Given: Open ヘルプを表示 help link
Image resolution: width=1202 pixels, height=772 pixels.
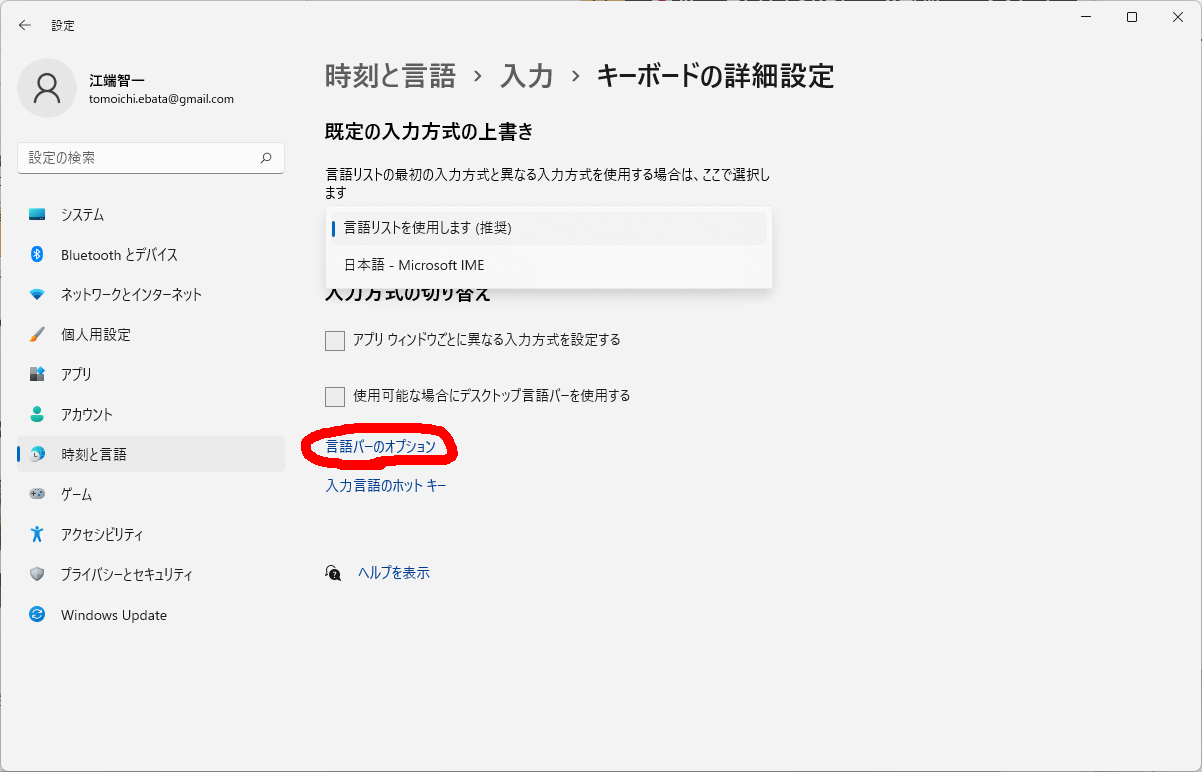Looking at the screenshot, I should [x=394, y=573].
